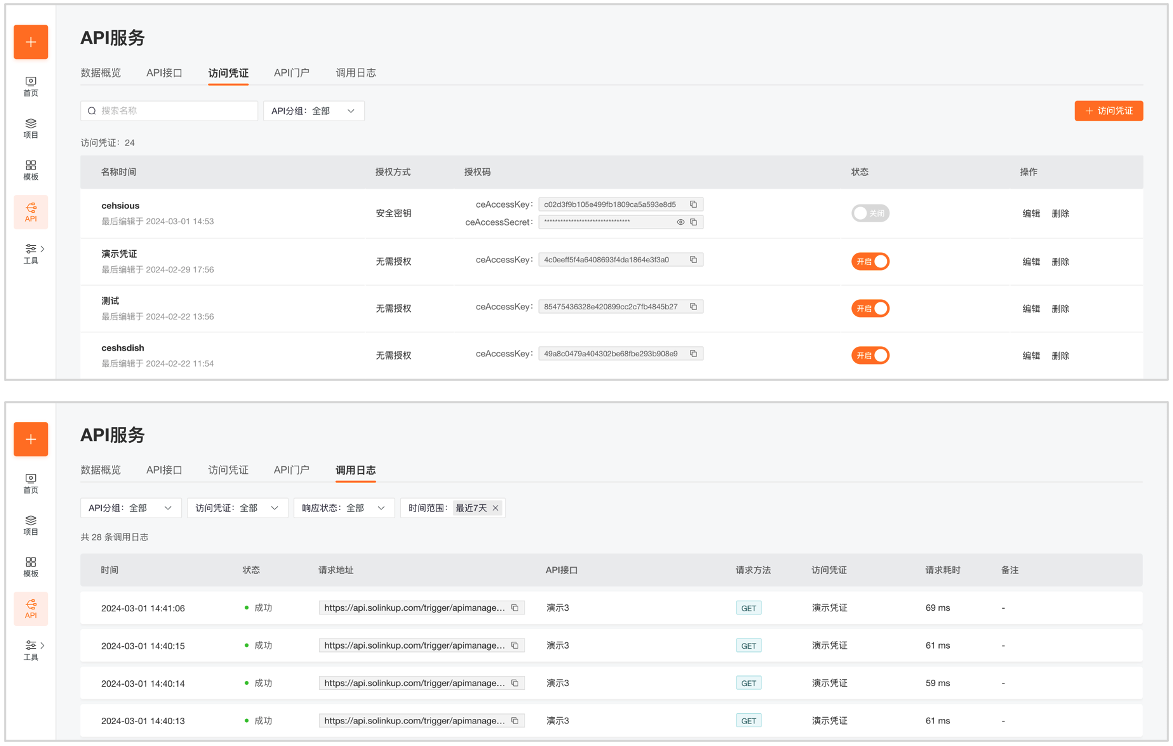Copy the cehsious ceAccessSecret value

(693, 222)
